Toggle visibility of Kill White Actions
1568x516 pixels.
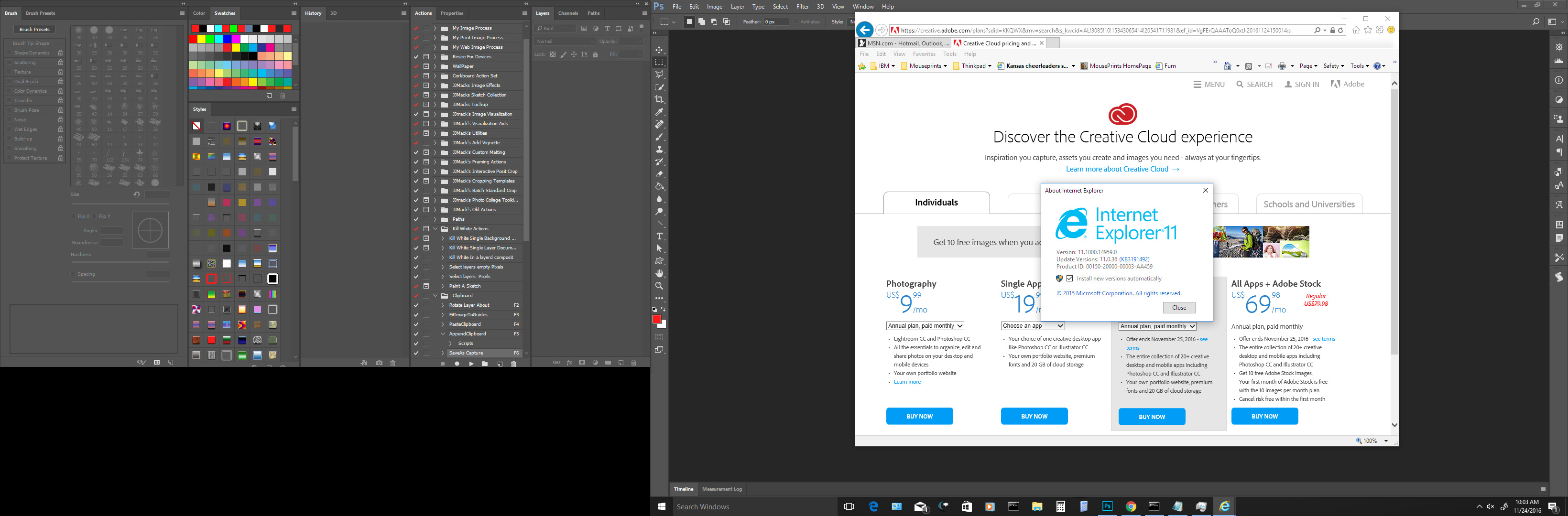(x=417, y=229)
